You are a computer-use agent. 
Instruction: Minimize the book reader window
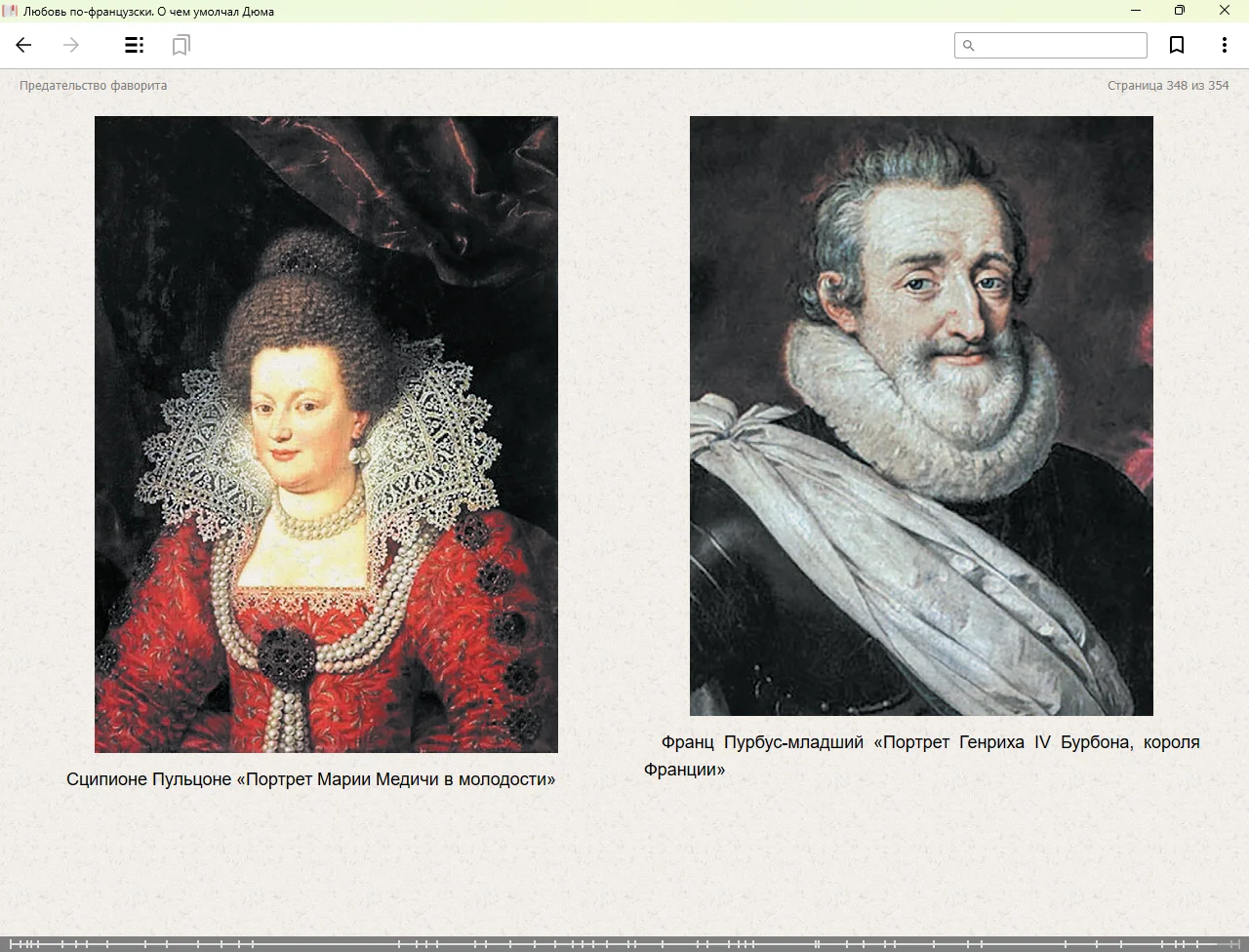1135,11
